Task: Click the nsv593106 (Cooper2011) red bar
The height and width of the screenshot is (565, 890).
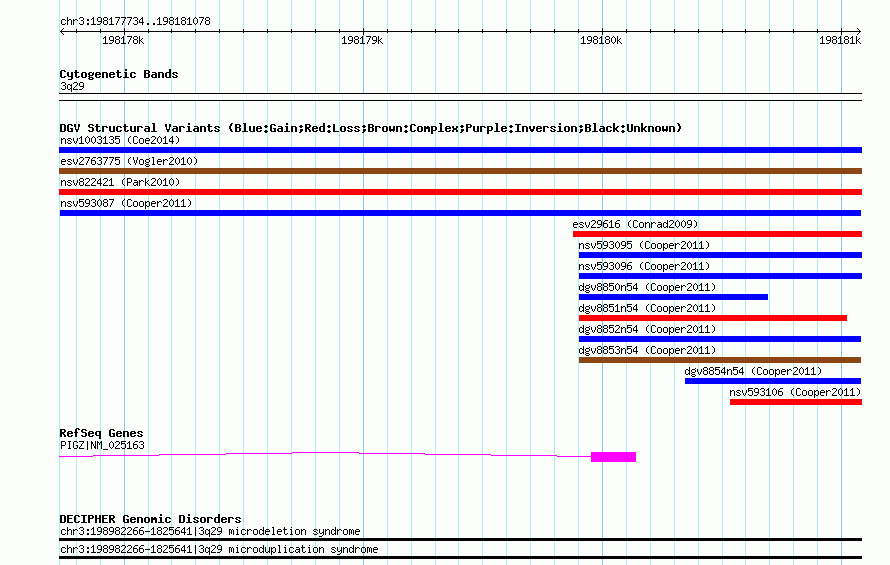Action: (x=795, y=402)
